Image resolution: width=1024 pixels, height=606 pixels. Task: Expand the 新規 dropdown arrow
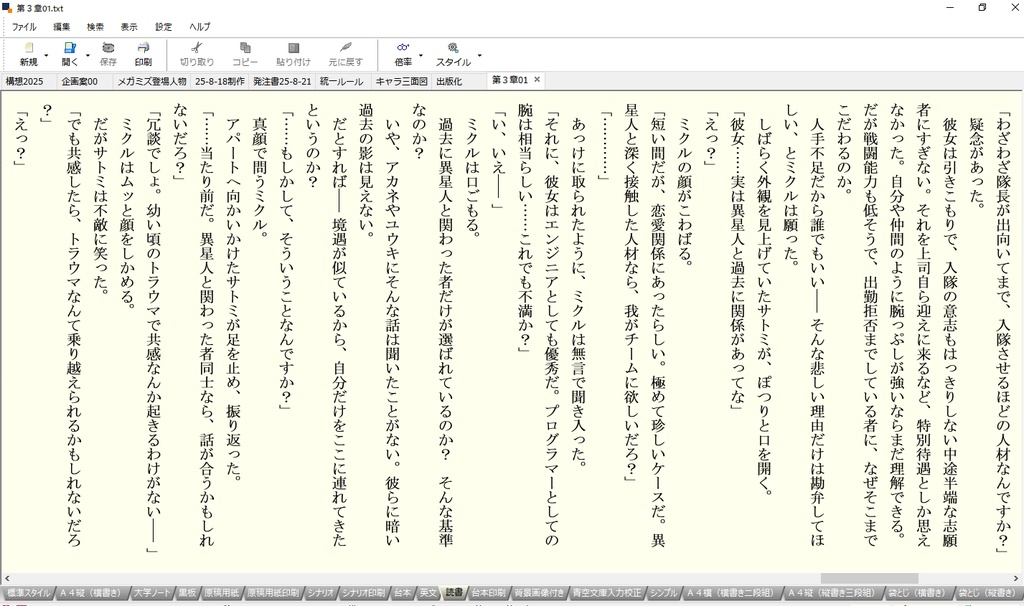click(46, 55)
